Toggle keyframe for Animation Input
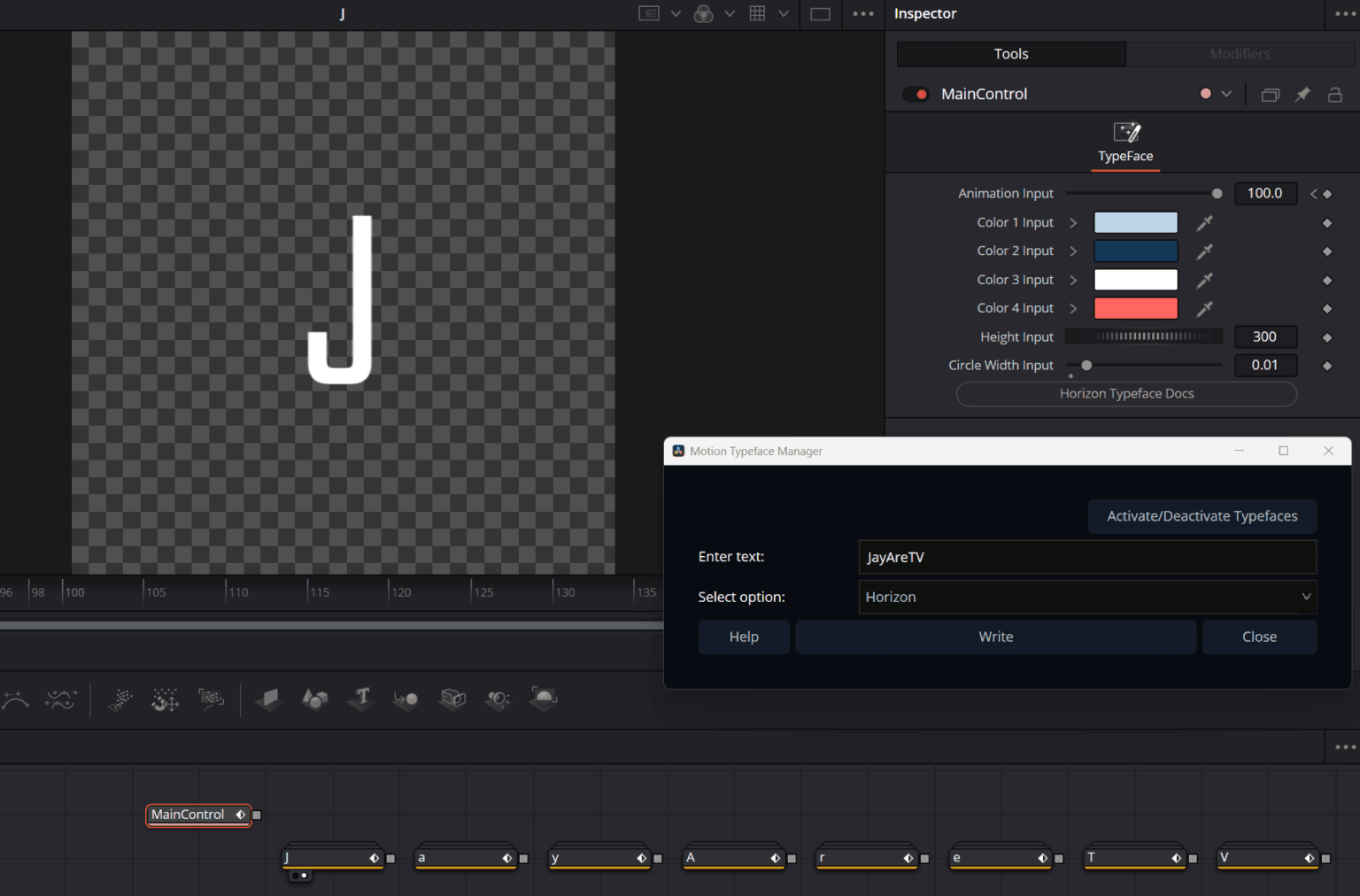Viewport: 1360px width, 896px height. [1327, 194]
